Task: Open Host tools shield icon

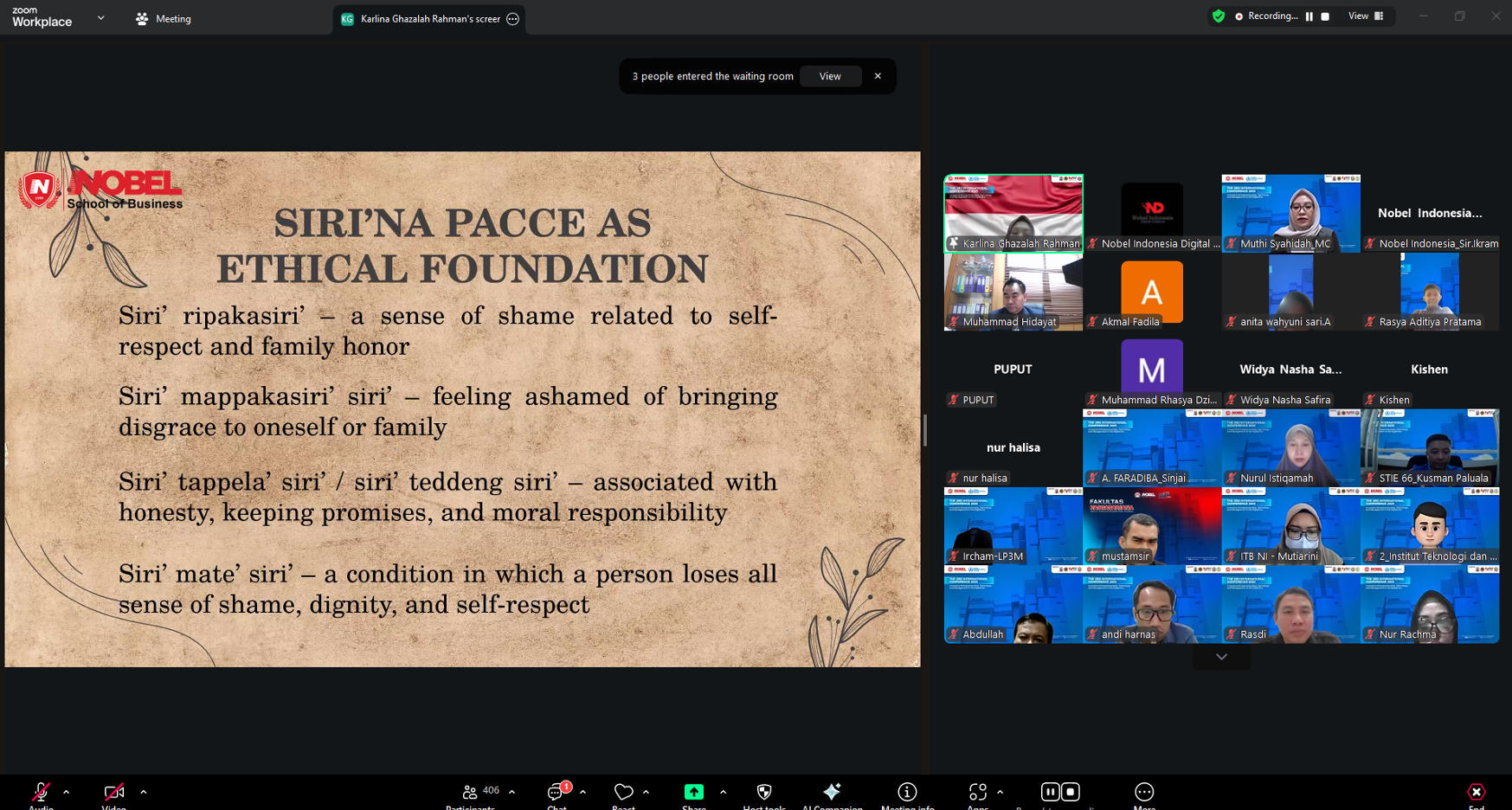Action: [x=763, y=792]
